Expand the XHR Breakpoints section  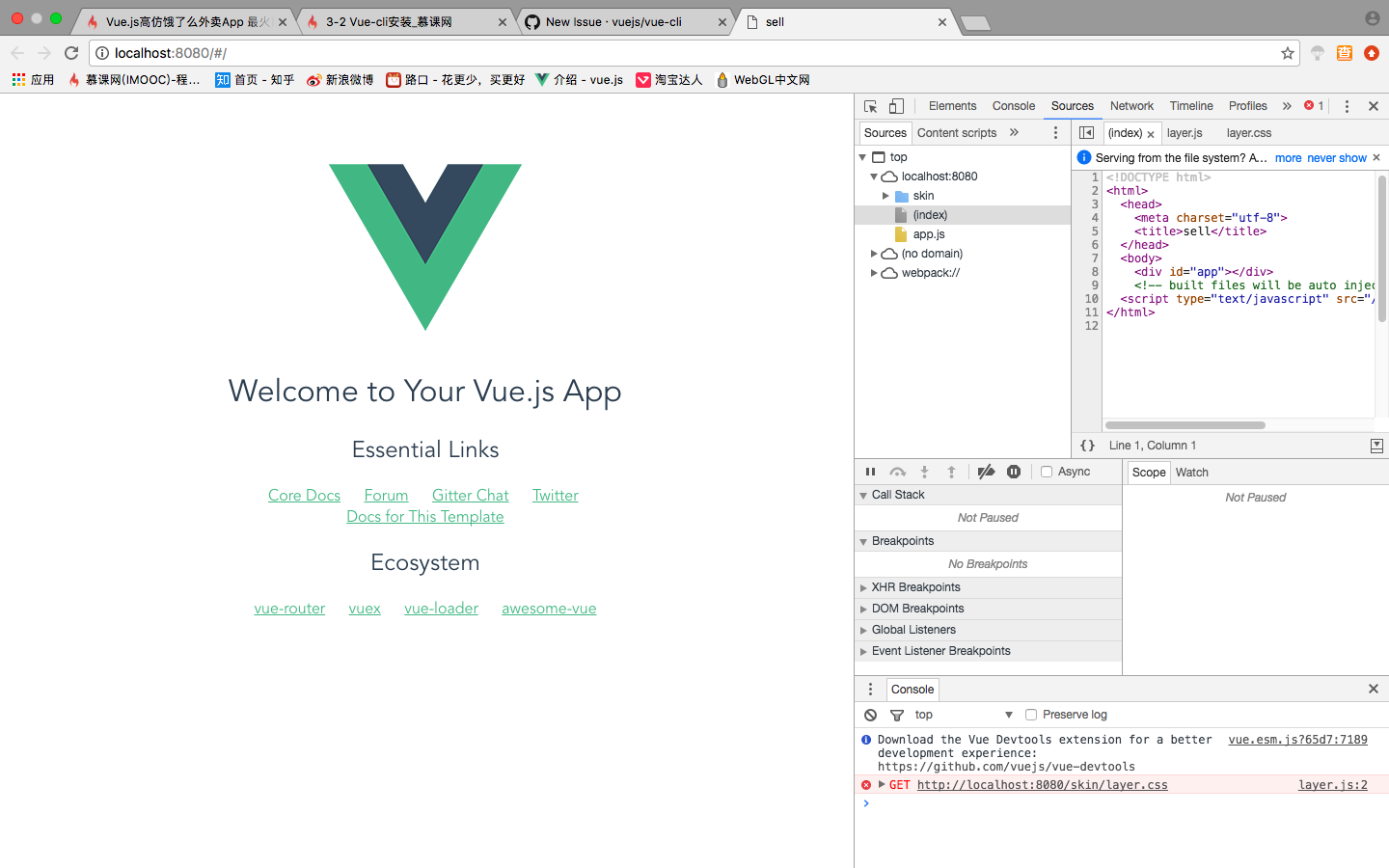click(x=864, y=587)
